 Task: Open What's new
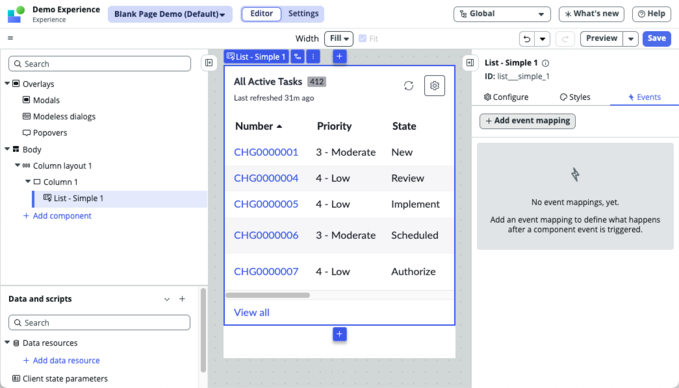pos(592,14)
